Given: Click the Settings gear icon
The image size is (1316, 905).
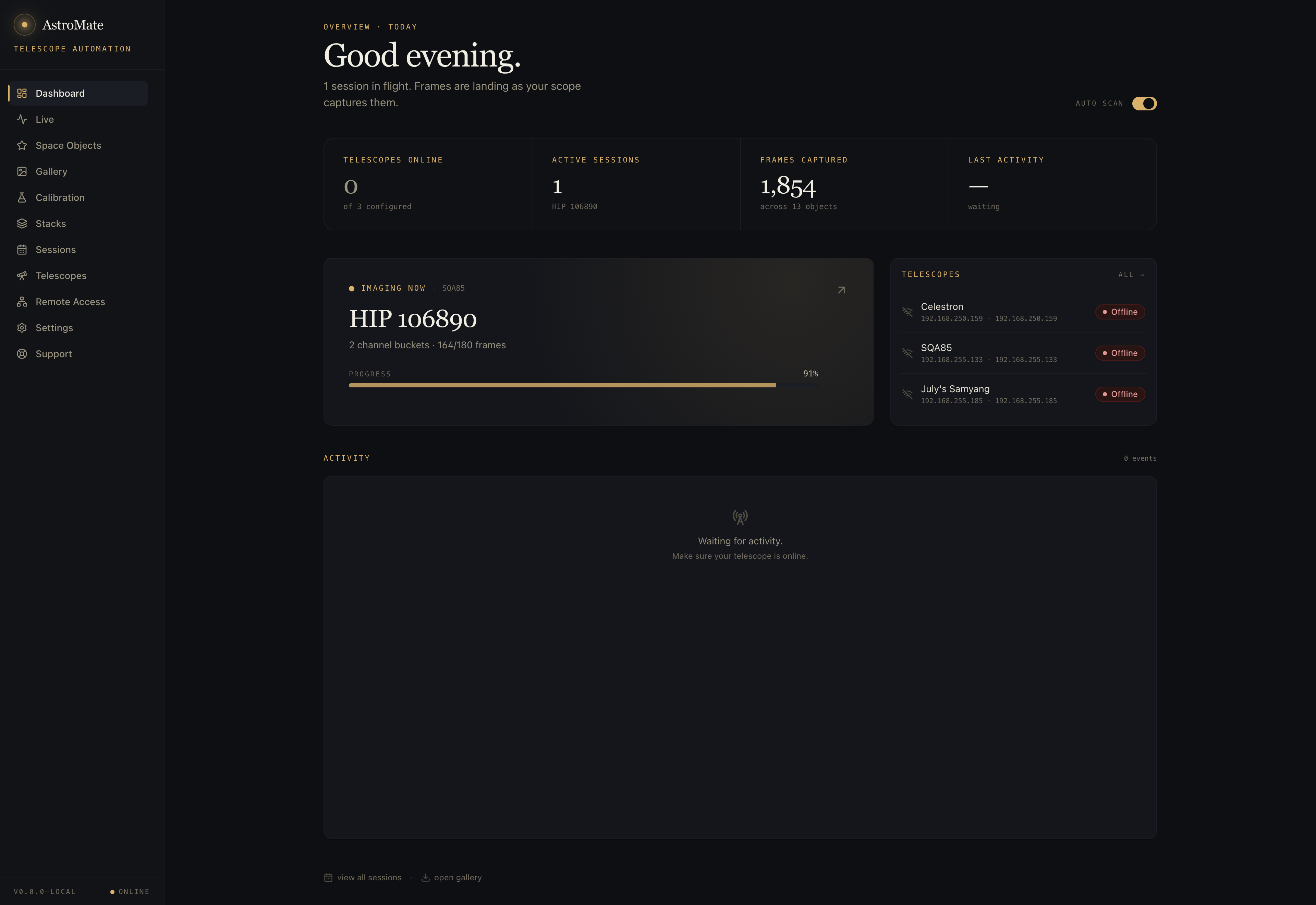Looking at the screenshot, I should 22,328.
